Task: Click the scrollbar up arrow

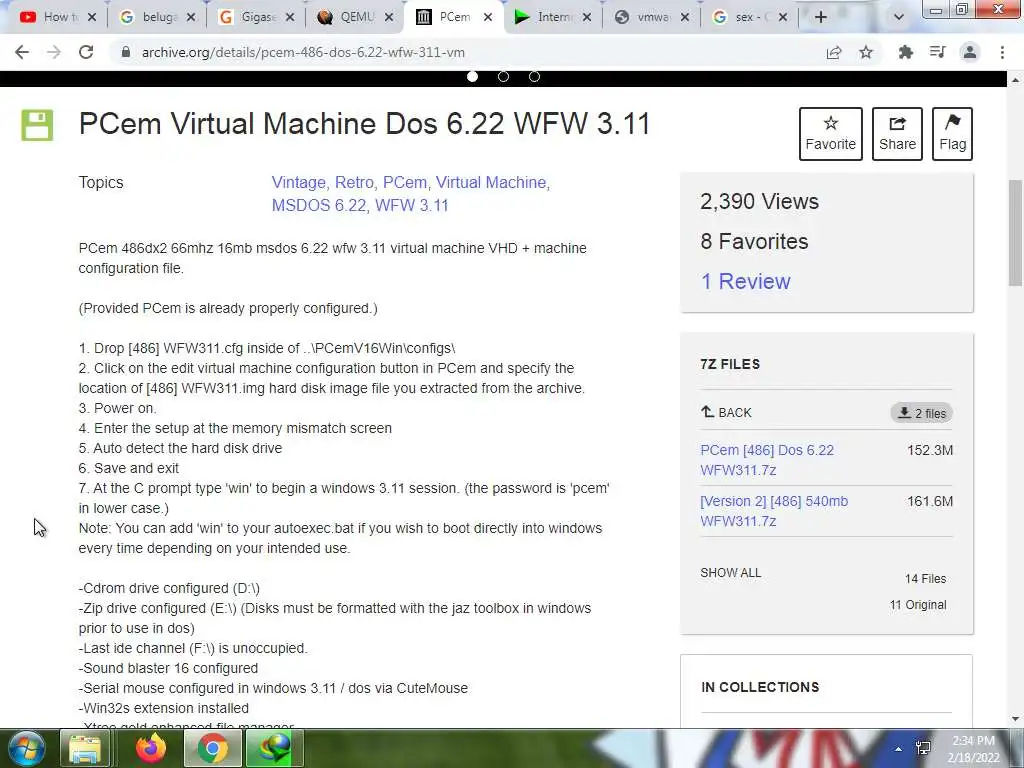Action: pos(1015,80)
